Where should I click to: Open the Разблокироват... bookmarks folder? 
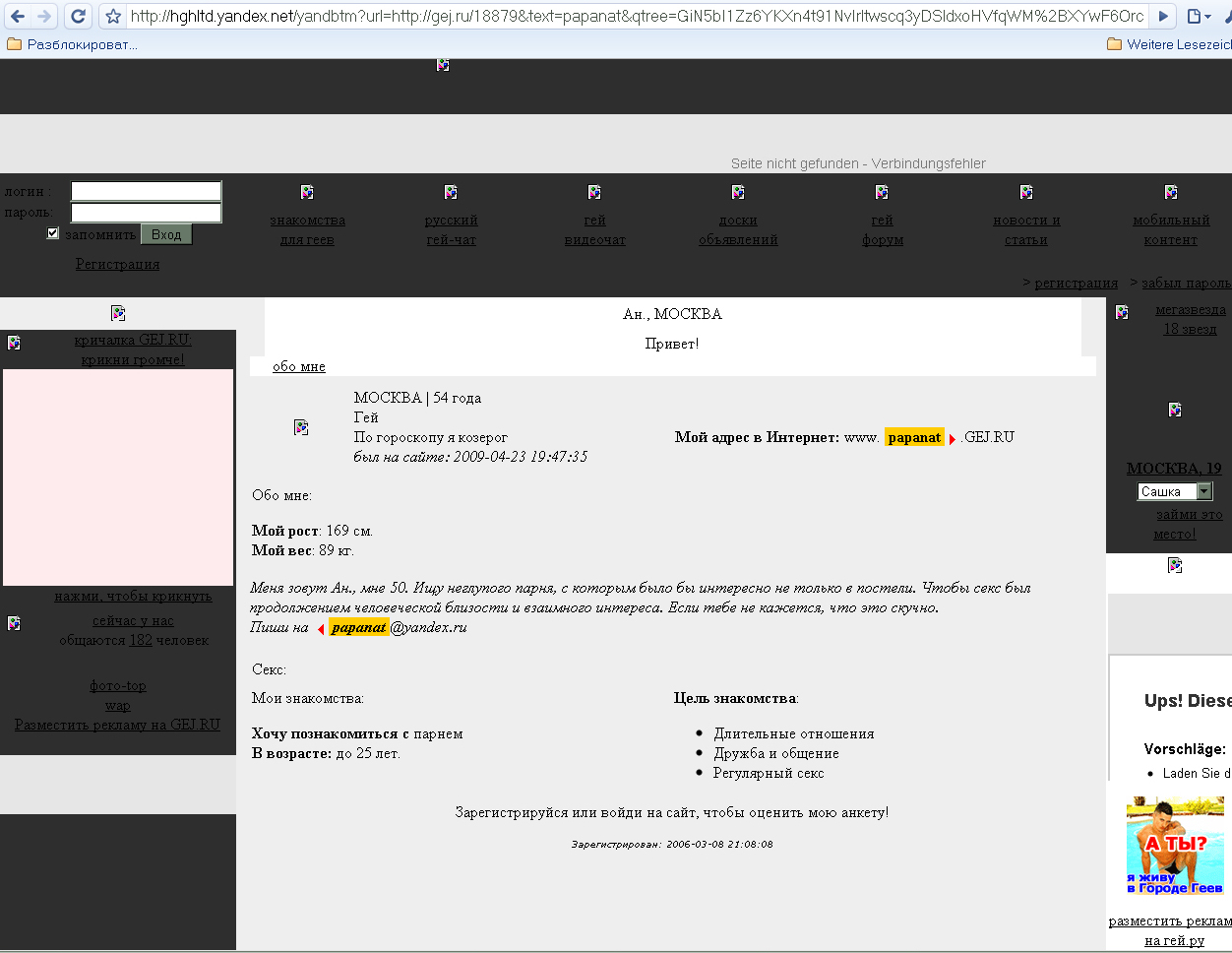click(x=72, y=44)
